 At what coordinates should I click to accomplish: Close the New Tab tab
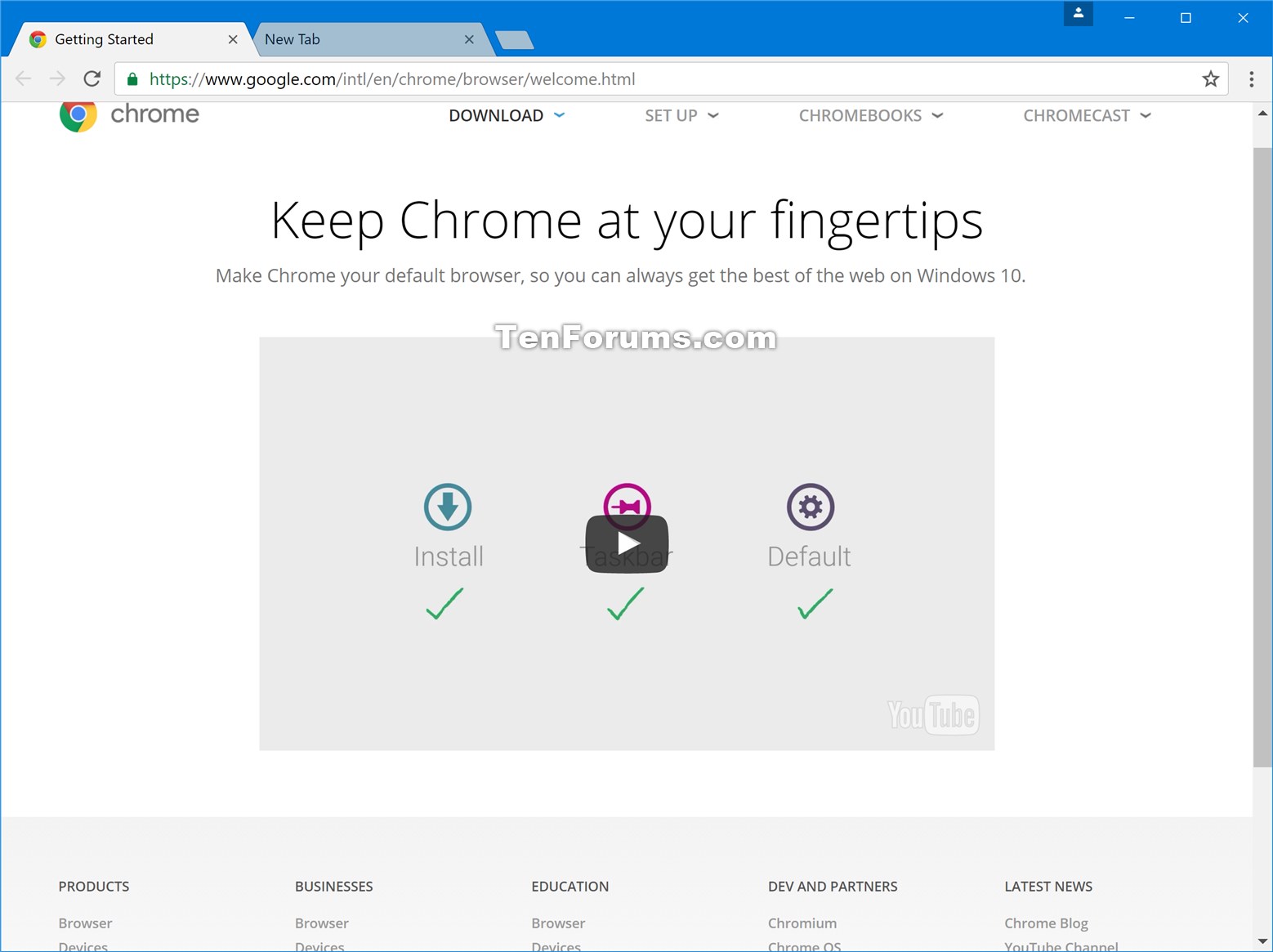(469, 39)
